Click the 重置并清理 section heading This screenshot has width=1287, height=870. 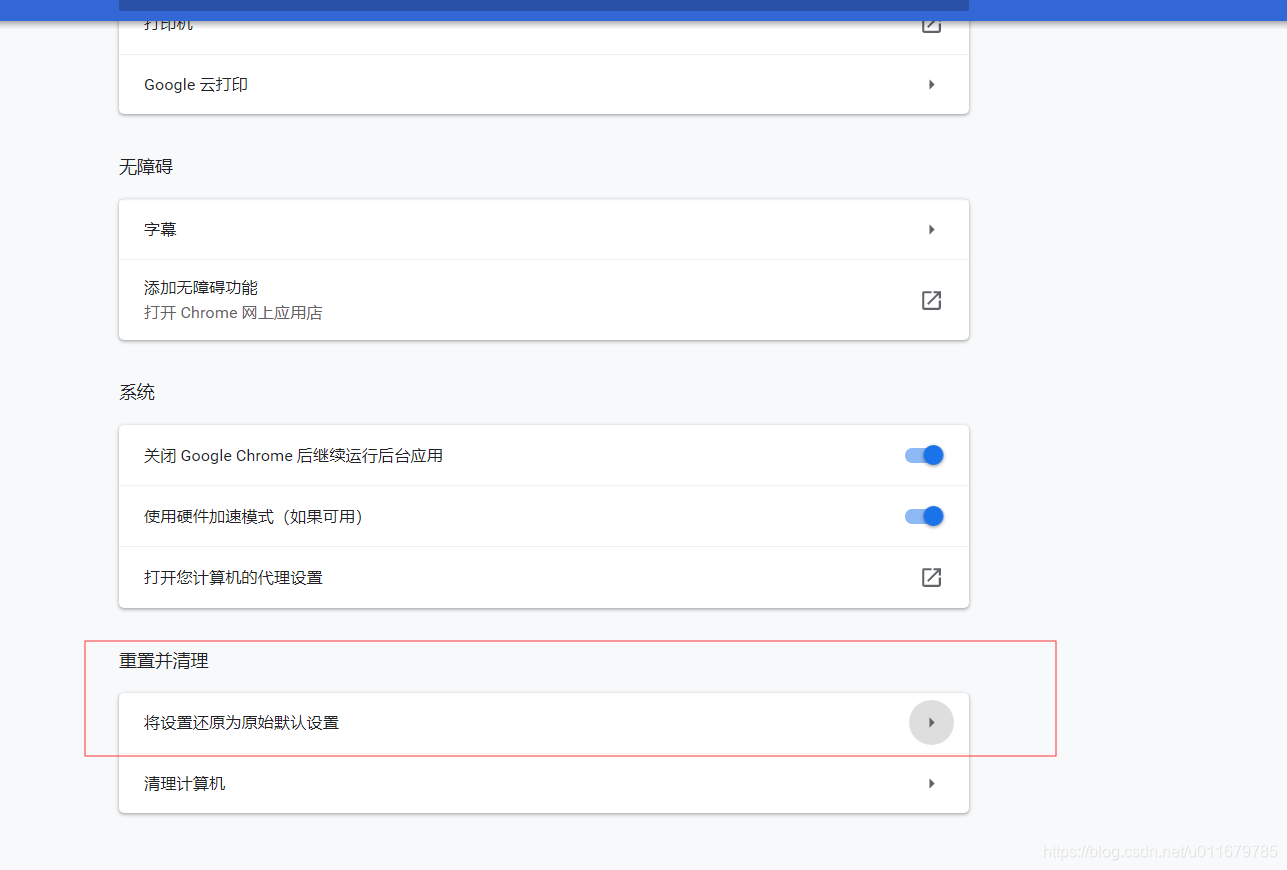pos(164,661)
